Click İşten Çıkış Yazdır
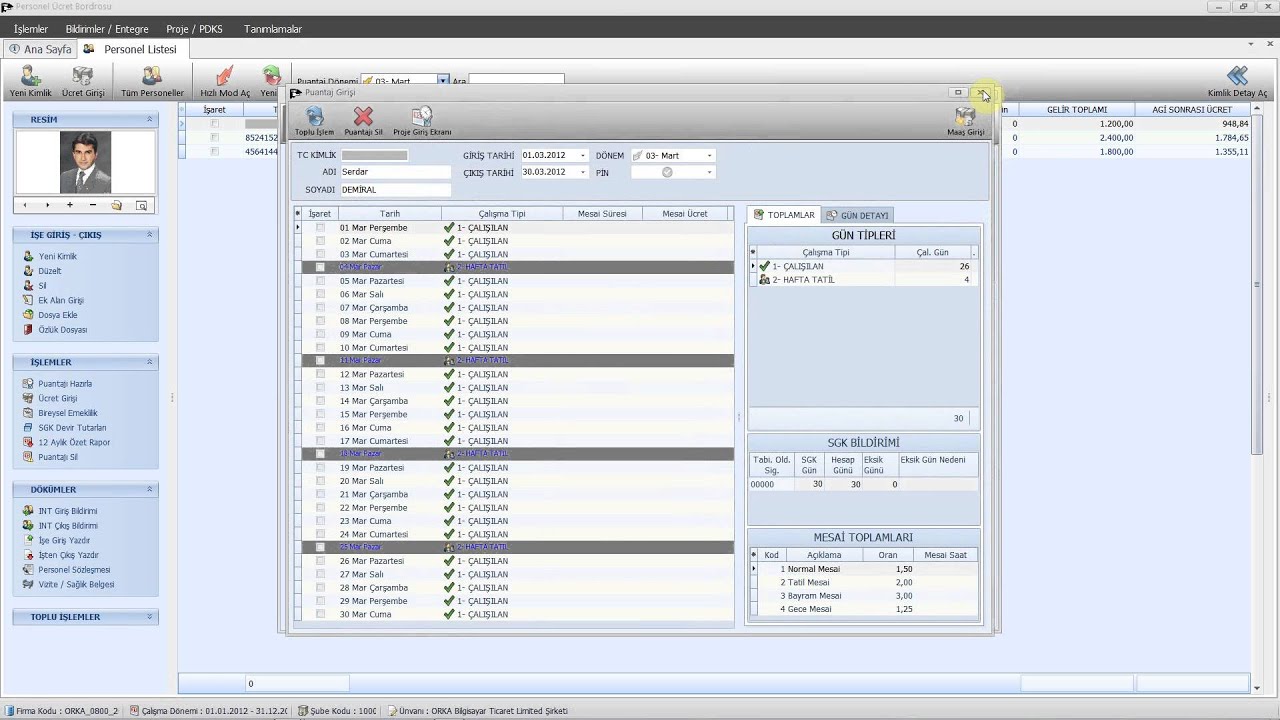Screen dimensions: 1280x720 pyautogui.click(x=68, y=555)
